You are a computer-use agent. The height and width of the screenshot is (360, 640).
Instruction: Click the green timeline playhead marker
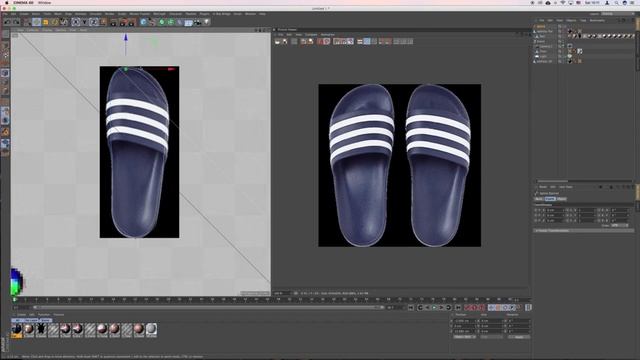point(14,300)
